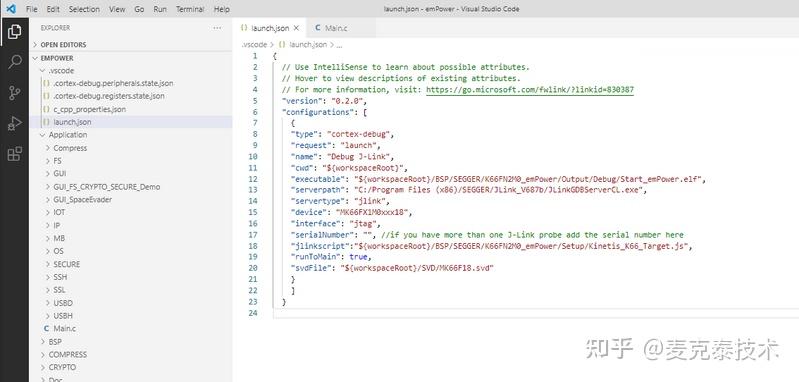Expand the OPEN EDITORS section

point(63,45)
